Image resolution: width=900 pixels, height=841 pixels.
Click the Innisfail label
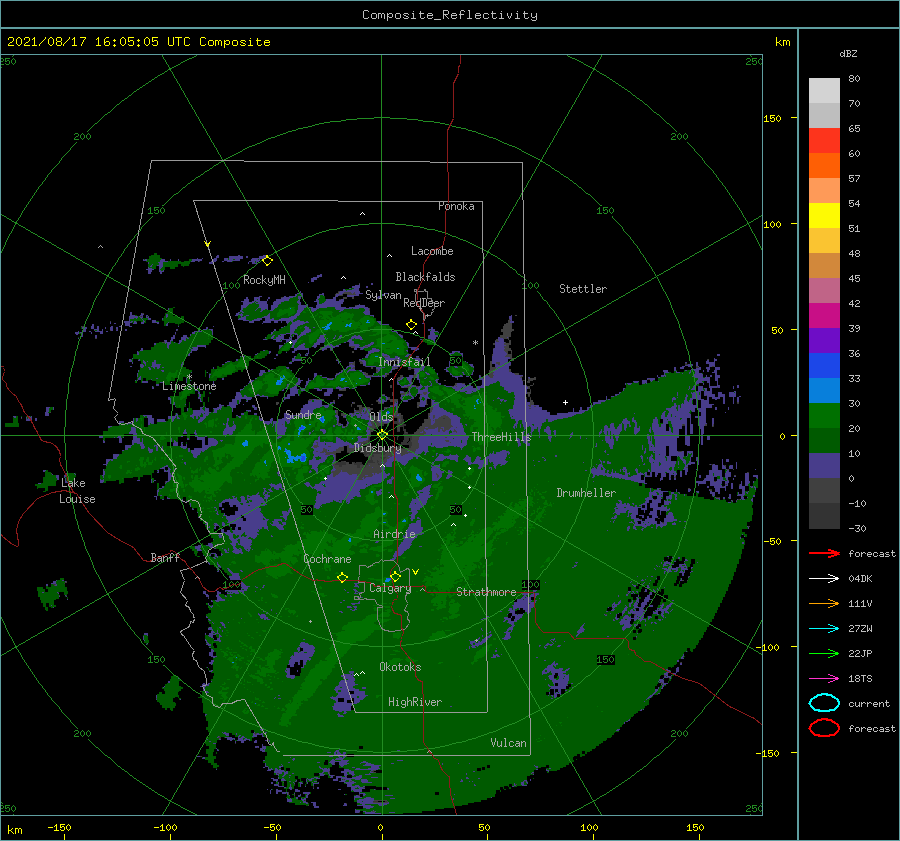pos(404,362)
